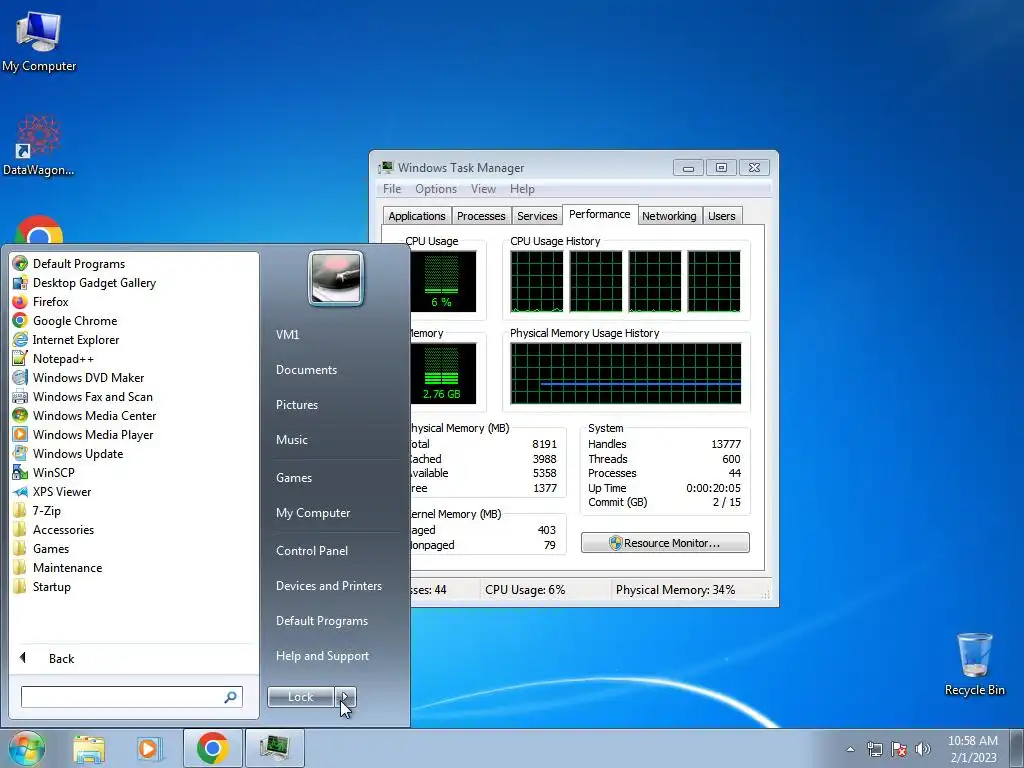Open Games in the right pane

(x=294, y=477)
